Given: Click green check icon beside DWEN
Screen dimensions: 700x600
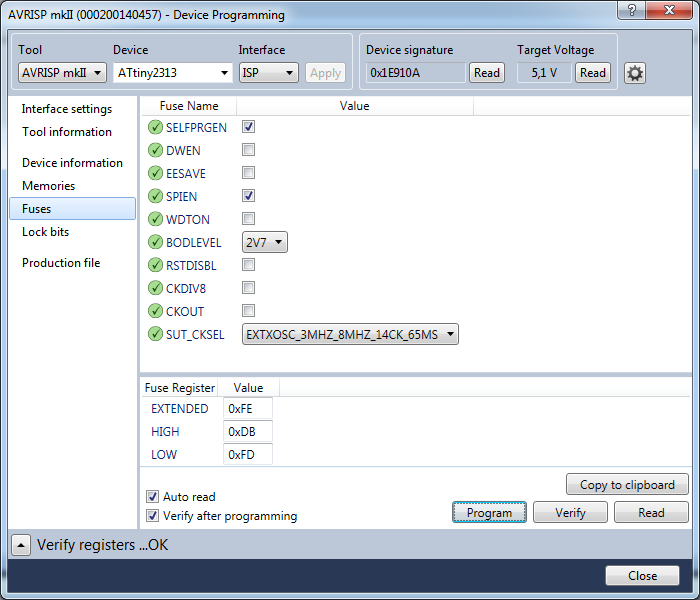Looking at the screenshot, I should (x=155, y=150).
